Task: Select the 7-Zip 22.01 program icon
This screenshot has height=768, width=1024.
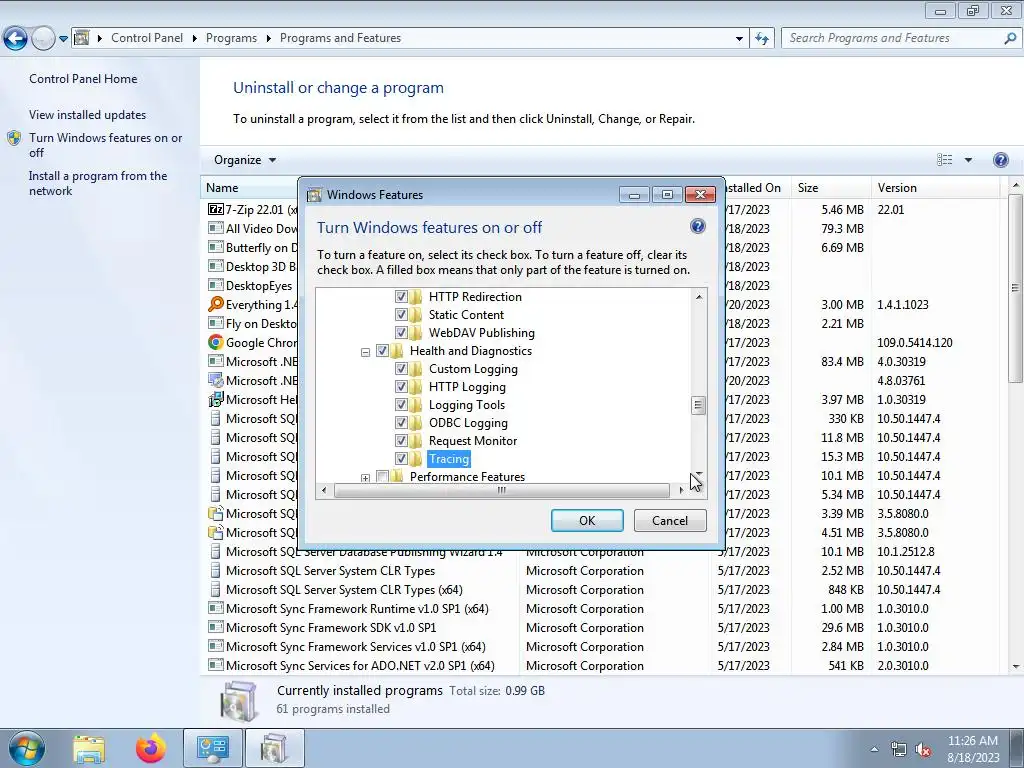Action: [216, 209]
